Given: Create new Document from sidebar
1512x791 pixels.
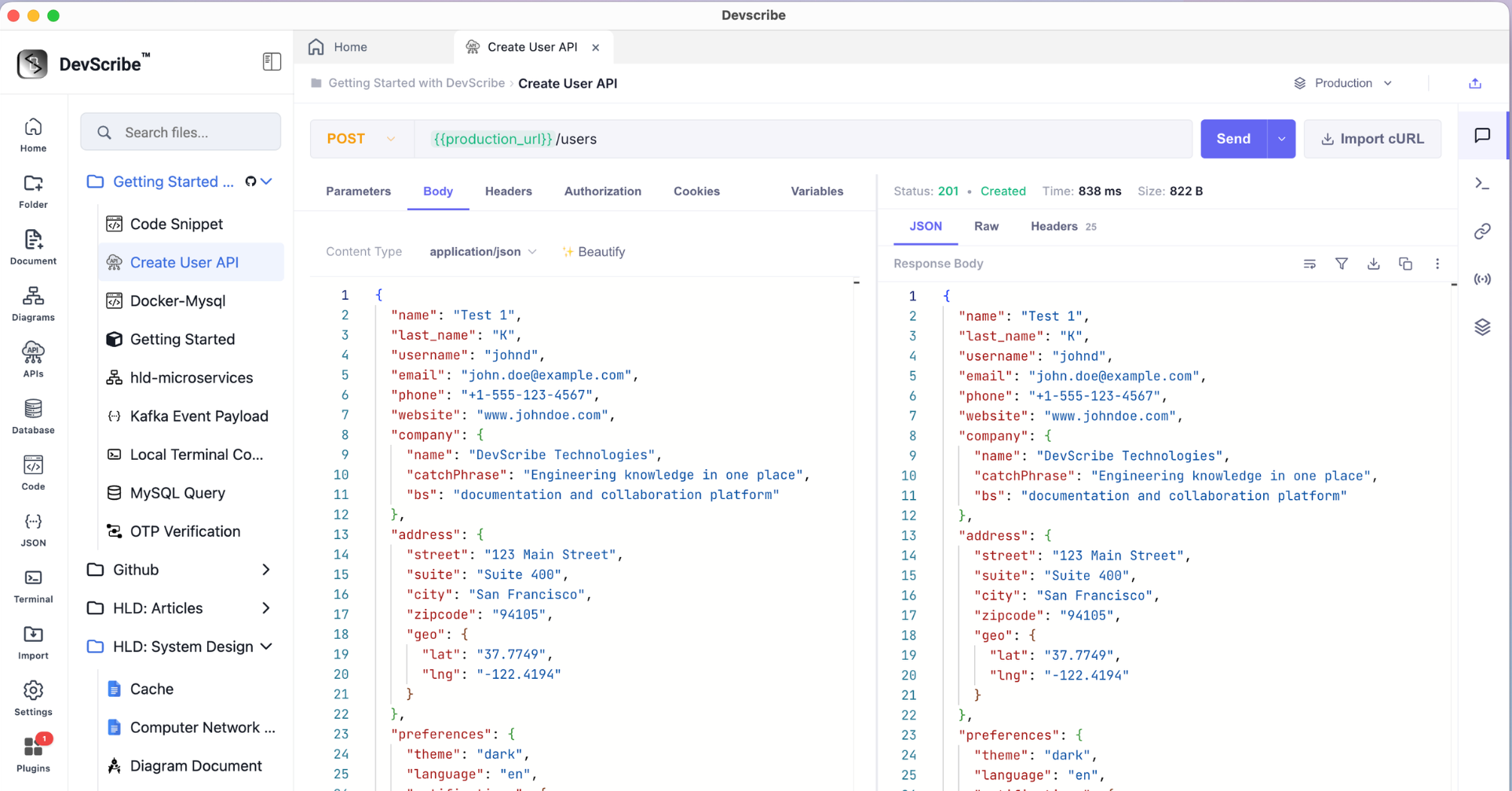Looking at the screenshot, I should click(x=33, y=248).
